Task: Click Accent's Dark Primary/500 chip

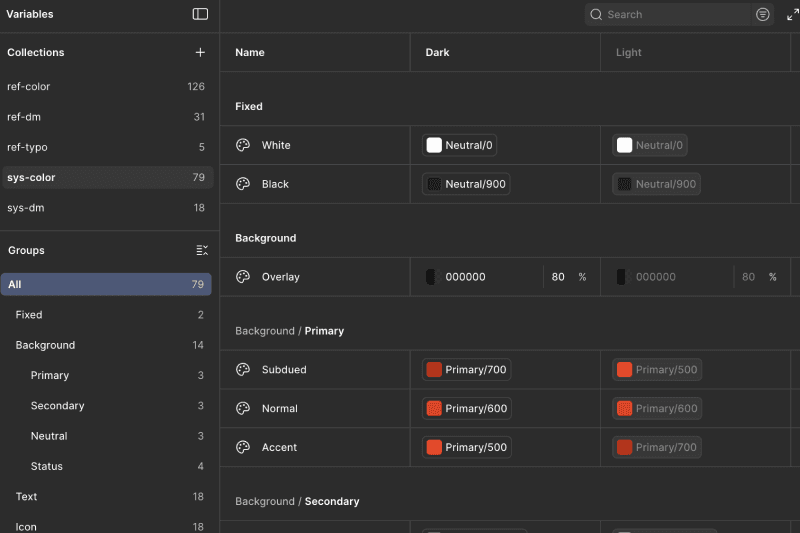Action: pyautogui.click(x=467, y=447)
